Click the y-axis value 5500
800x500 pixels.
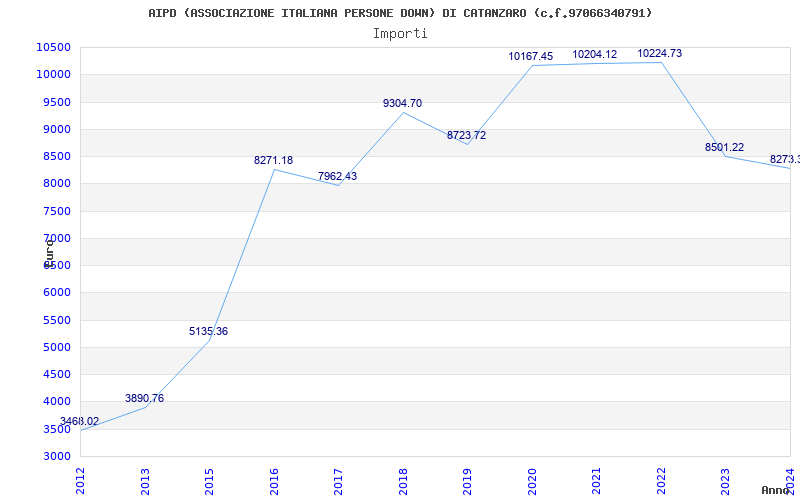[x=57, y=320]
